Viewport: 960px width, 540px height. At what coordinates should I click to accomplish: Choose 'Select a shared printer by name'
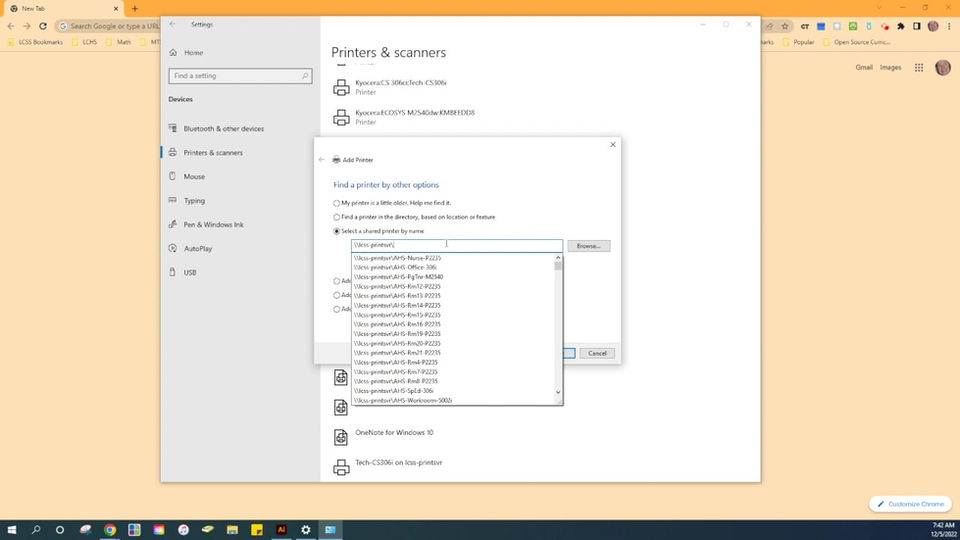[x=336, y=231]
